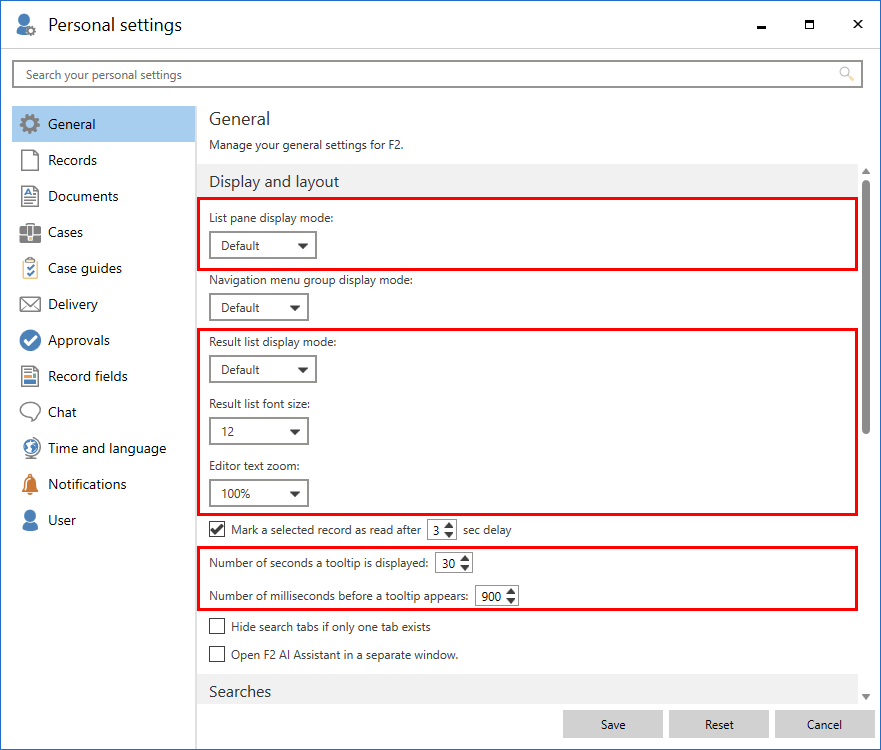881x750 pixels.
Task: Click the Cases briefcase icon
Action: click(x=30, y=233)
